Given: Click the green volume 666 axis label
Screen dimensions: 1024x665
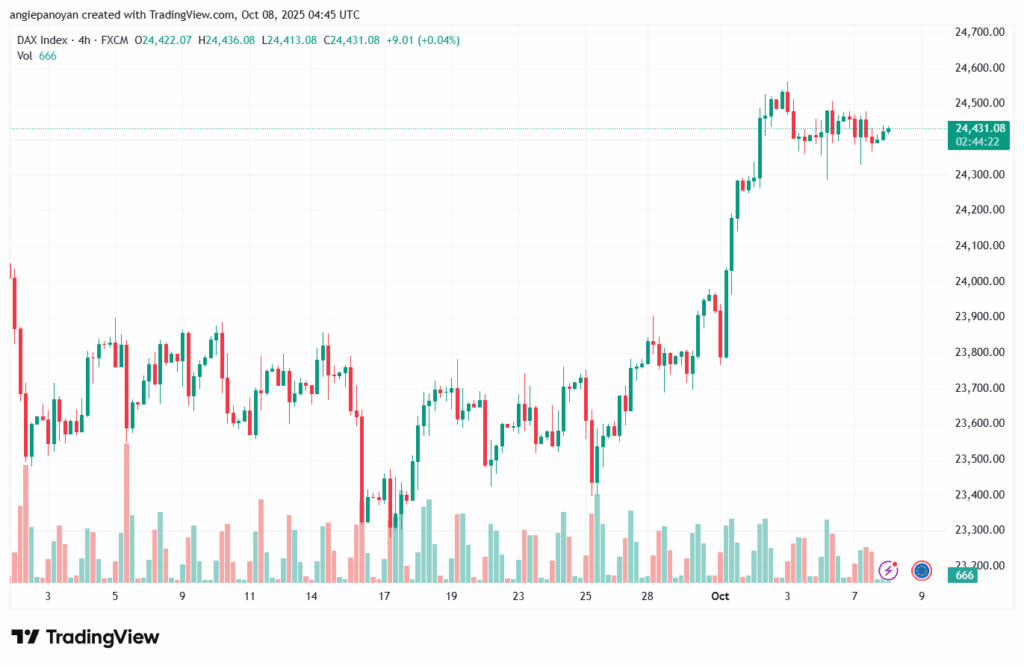Looking at the screenshot, I should tap(964, 575).
